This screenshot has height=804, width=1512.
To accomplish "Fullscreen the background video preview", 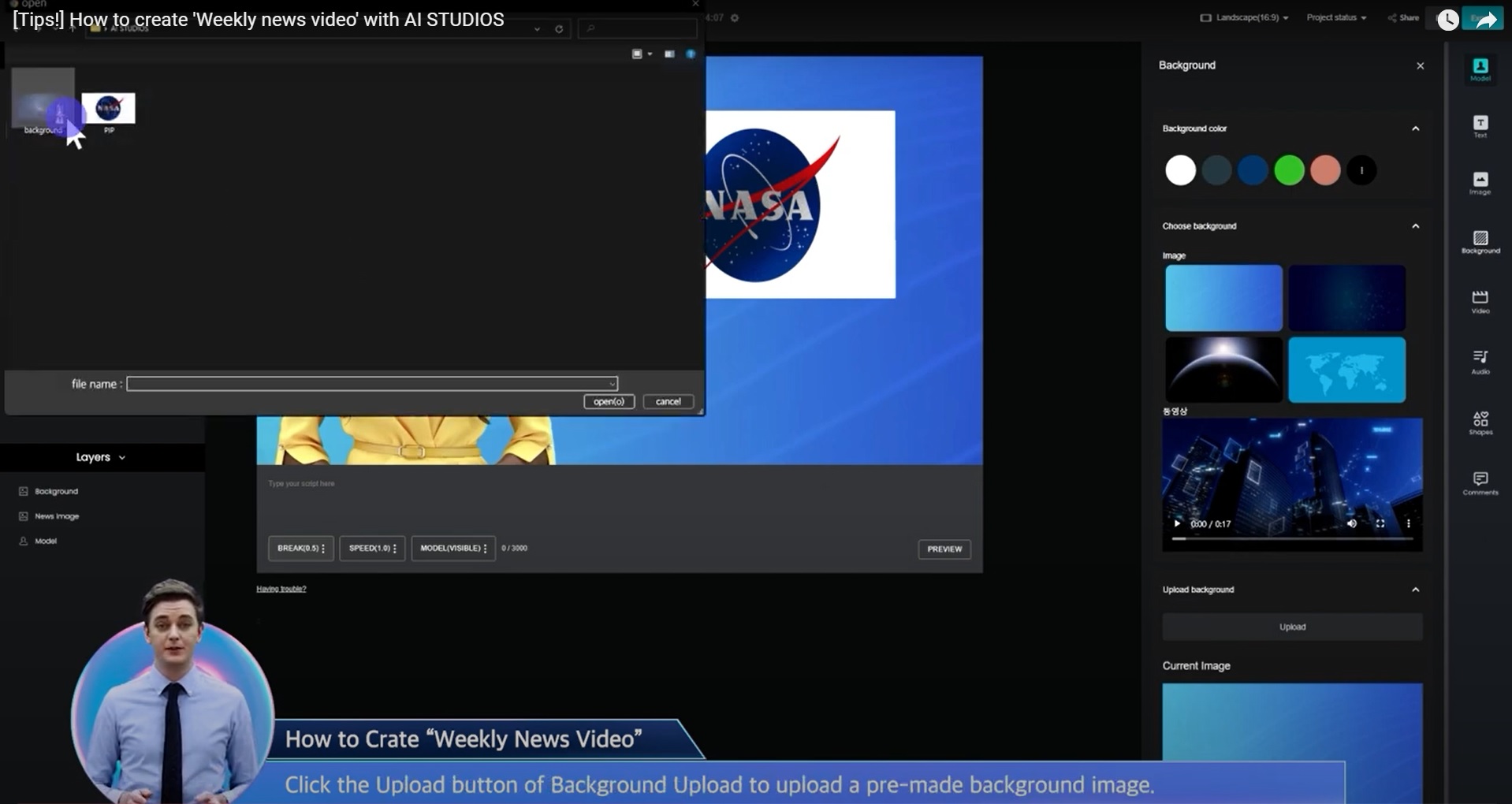I will coord(1380,523).
